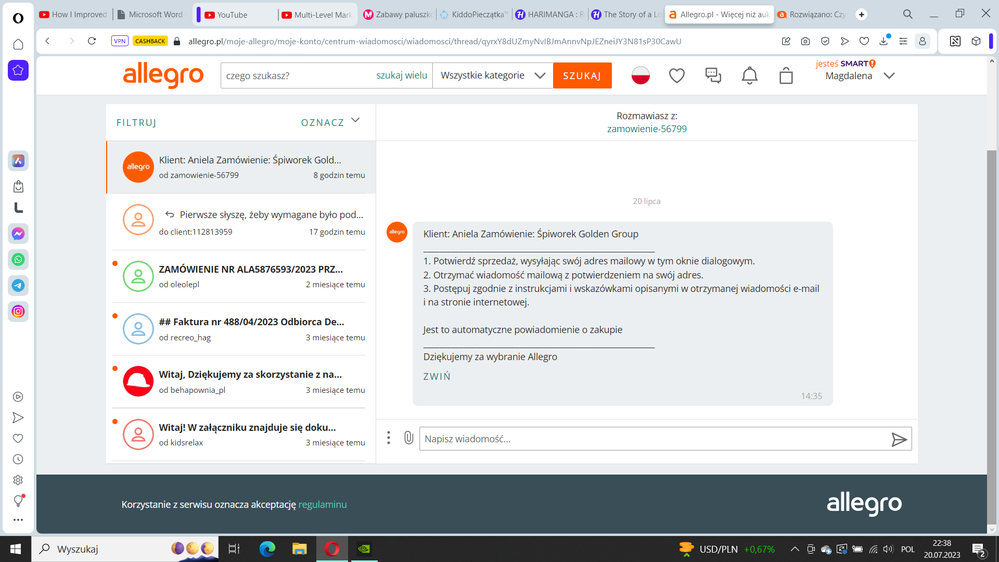
Task: Switch to the Rozwiązano tab
Action: pos(812,15)
